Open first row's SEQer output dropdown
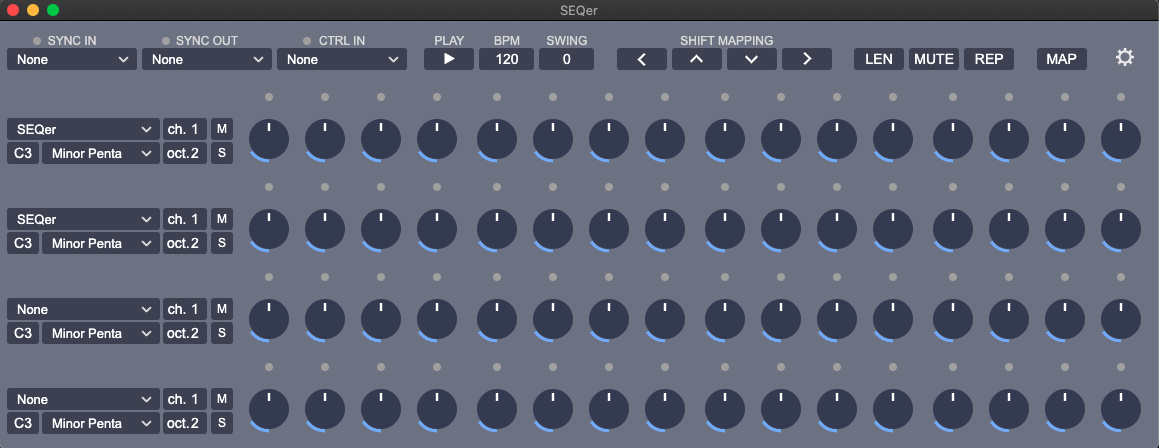 [x=84, y=129]
